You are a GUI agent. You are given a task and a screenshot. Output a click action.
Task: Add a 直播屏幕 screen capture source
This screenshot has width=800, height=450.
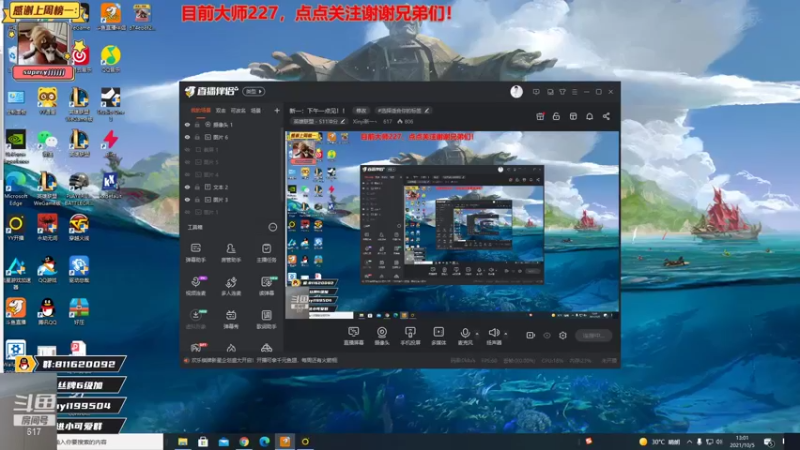[354, 336]
